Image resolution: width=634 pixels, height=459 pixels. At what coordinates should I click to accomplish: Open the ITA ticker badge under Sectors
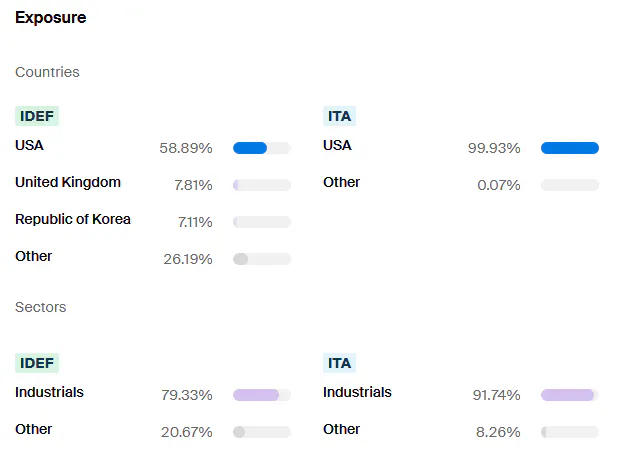pyautogui.click(x=340, y=363)
